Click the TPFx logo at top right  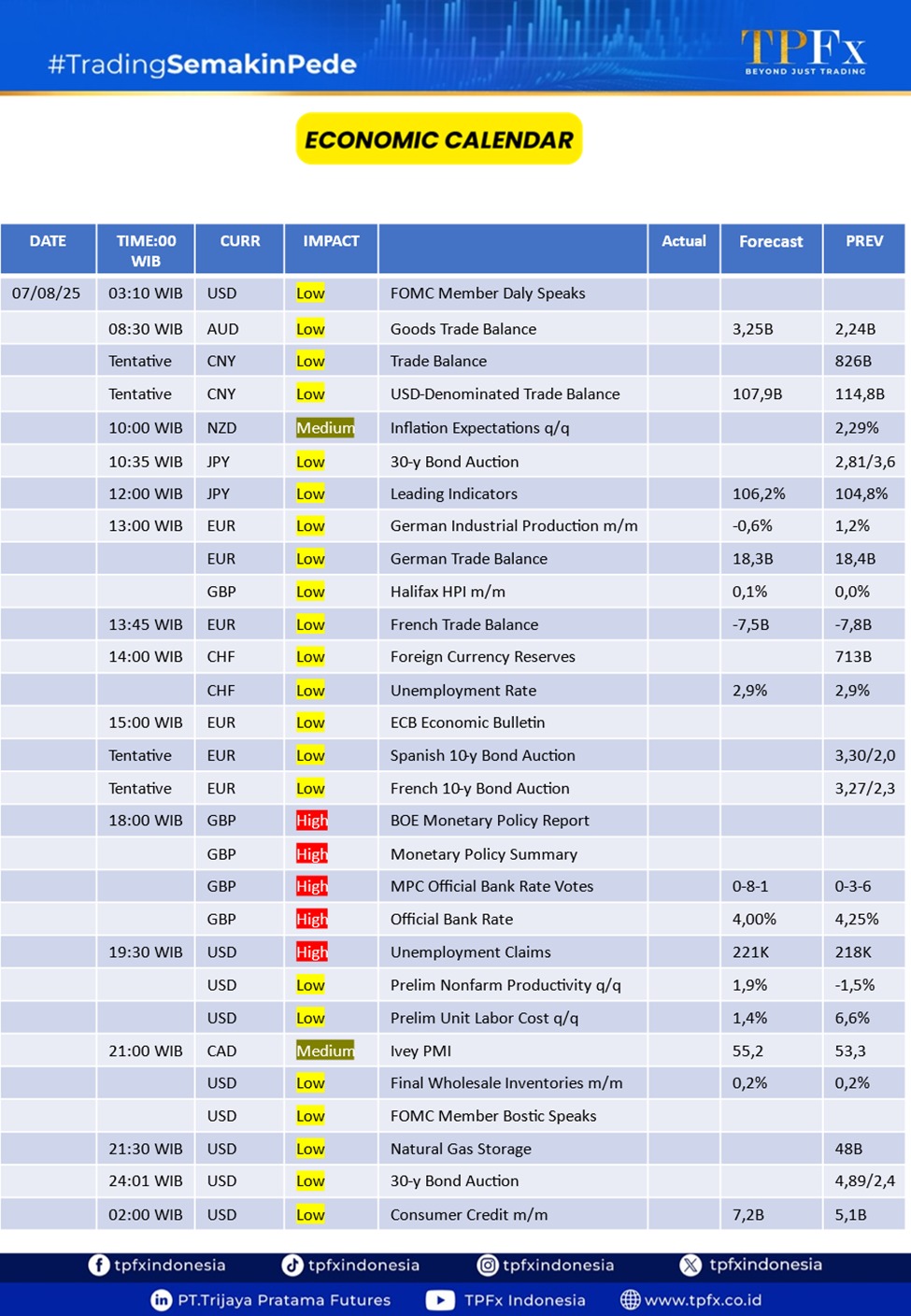pyautogui.click(x=804, y=51)
